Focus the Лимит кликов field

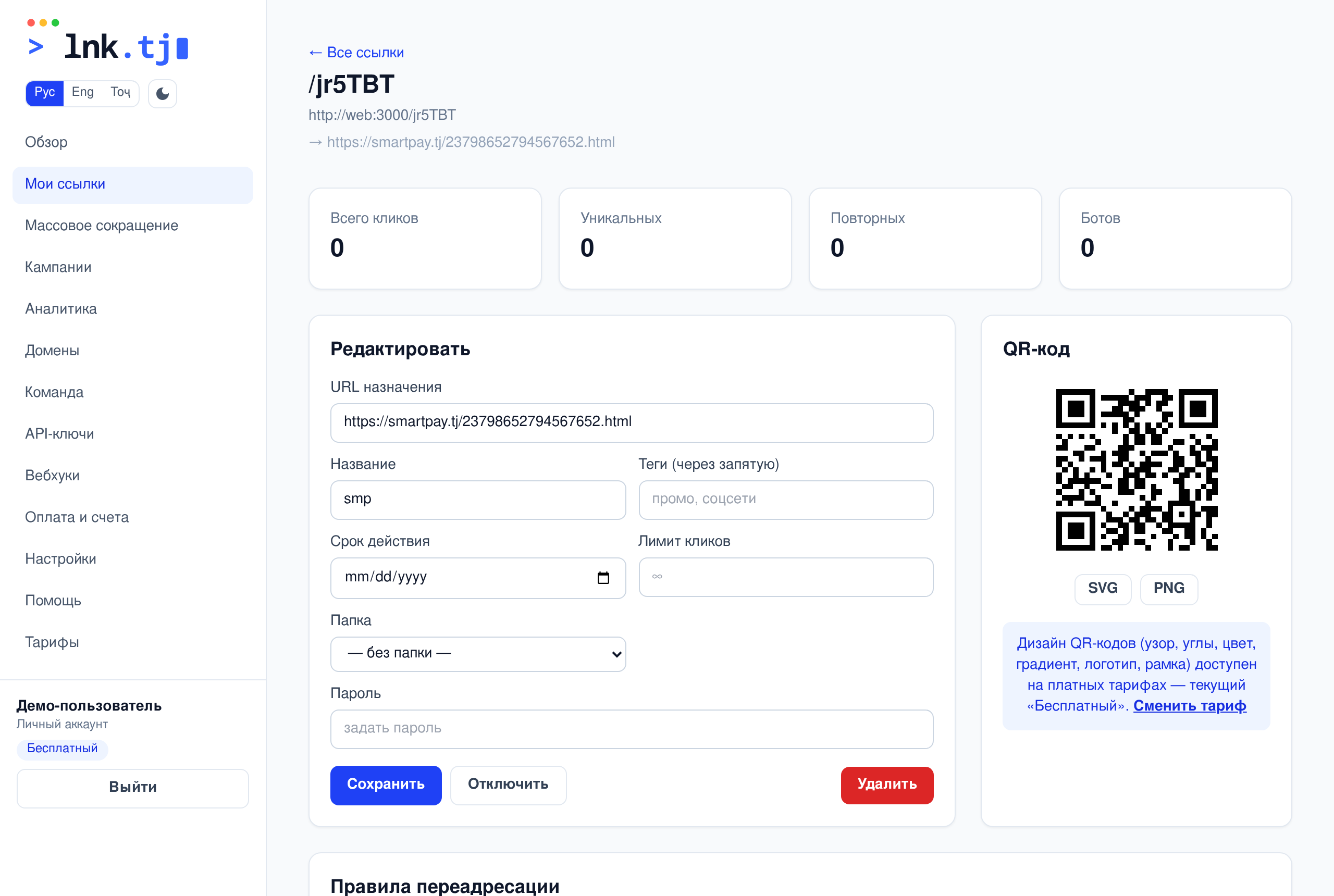pyautogui.click(x=786, y=577)
